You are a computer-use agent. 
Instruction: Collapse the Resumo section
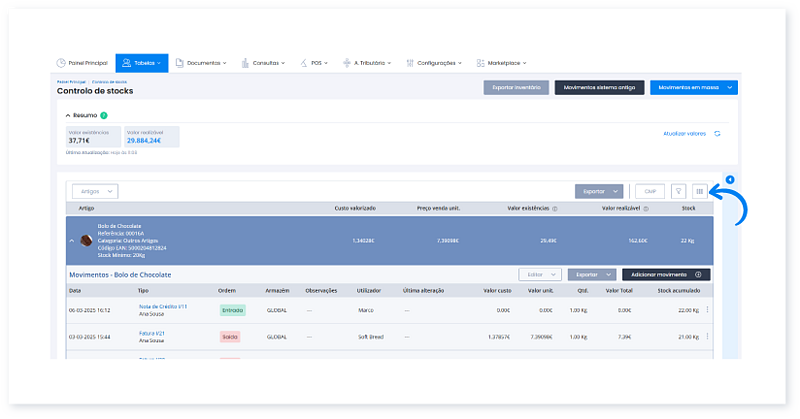tap(68, 115)
